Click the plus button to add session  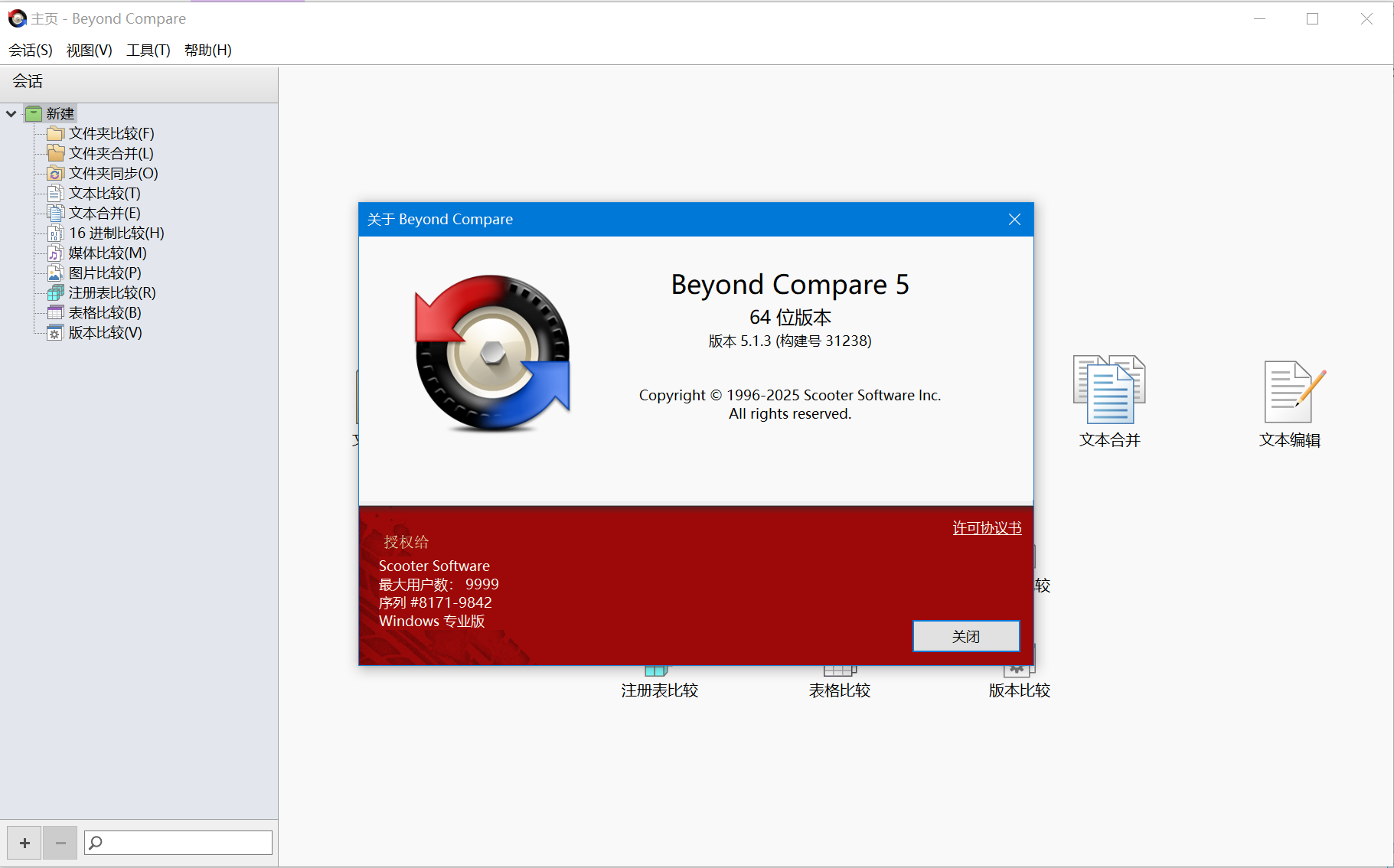point(24,843)
